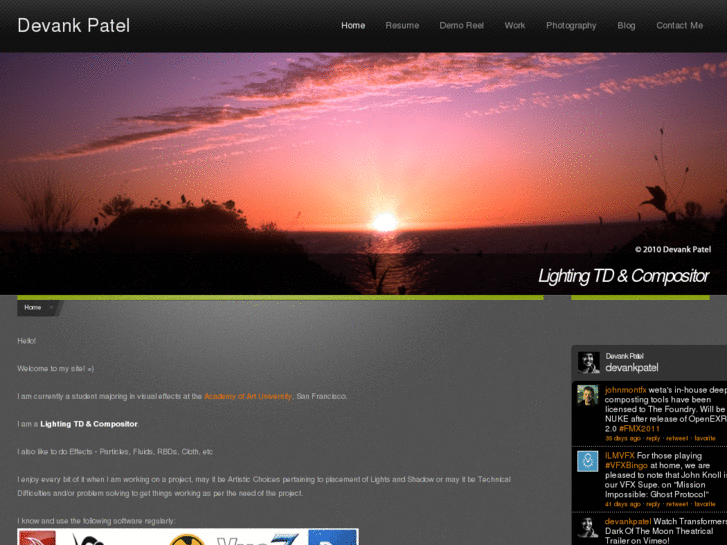
Task: Click the sunset banner image
Action: point(364,173)
